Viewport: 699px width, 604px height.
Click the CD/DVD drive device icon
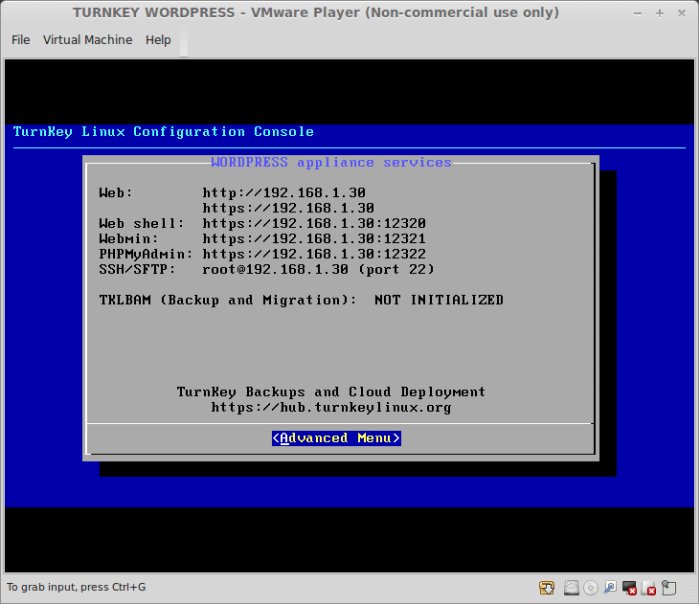click(x=590, y=588)
